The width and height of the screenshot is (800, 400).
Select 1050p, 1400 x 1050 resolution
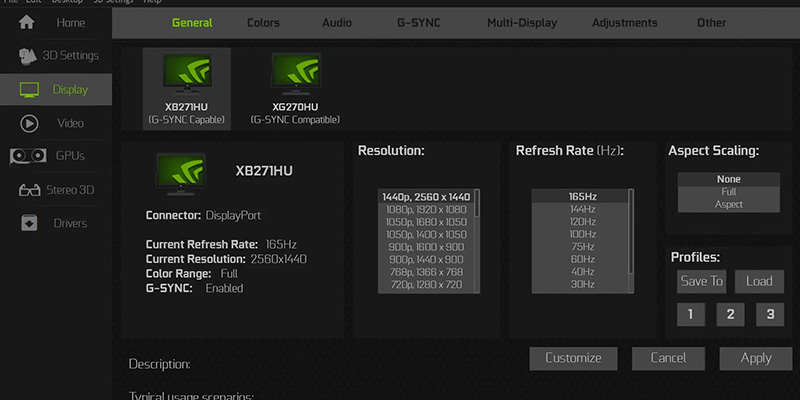pyautogui.click(x=426, y=234)
